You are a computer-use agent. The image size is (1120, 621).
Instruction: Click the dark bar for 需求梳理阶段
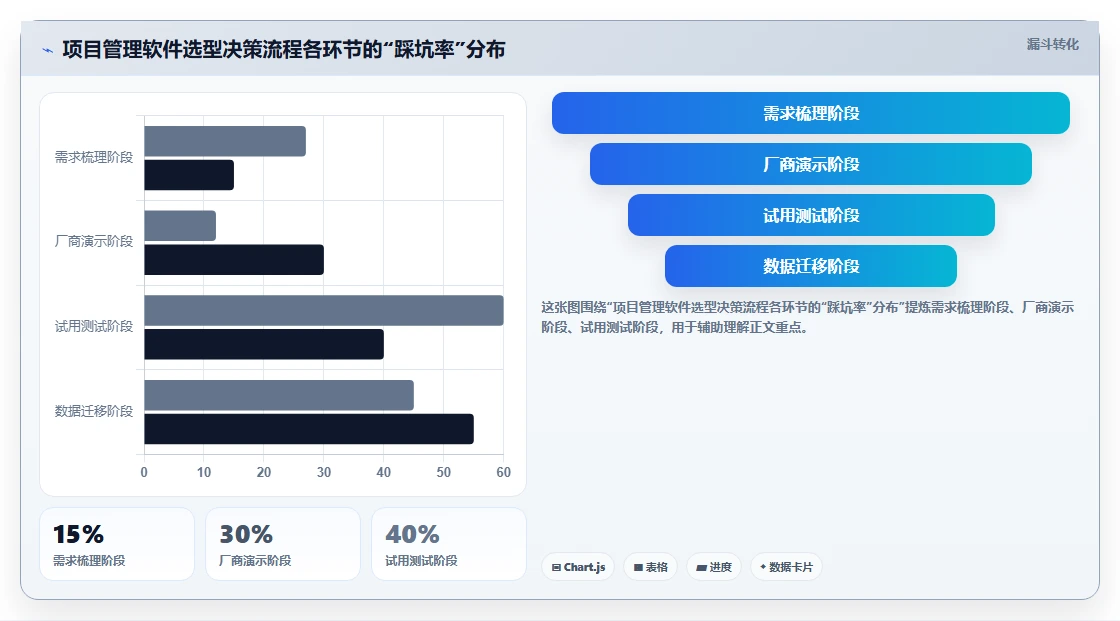tap(189, 175)
